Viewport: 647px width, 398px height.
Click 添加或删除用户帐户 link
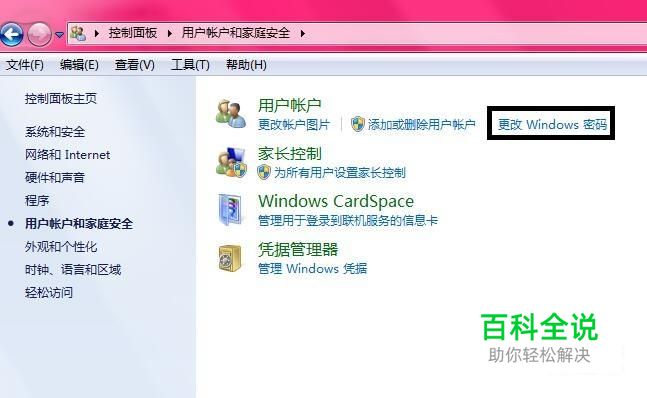tap(422, 125)
